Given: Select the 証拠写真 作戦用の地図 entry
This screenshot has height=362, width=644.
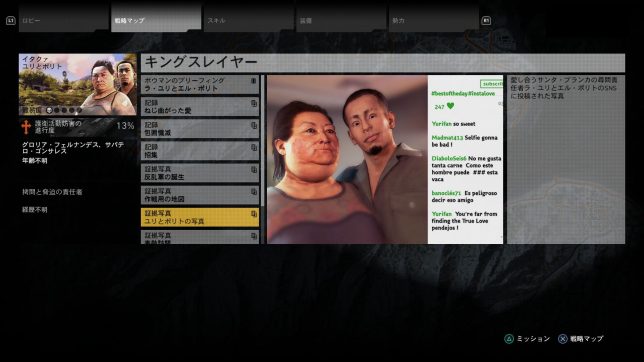Looking at the screenshot, I should [x=200, y=195].
